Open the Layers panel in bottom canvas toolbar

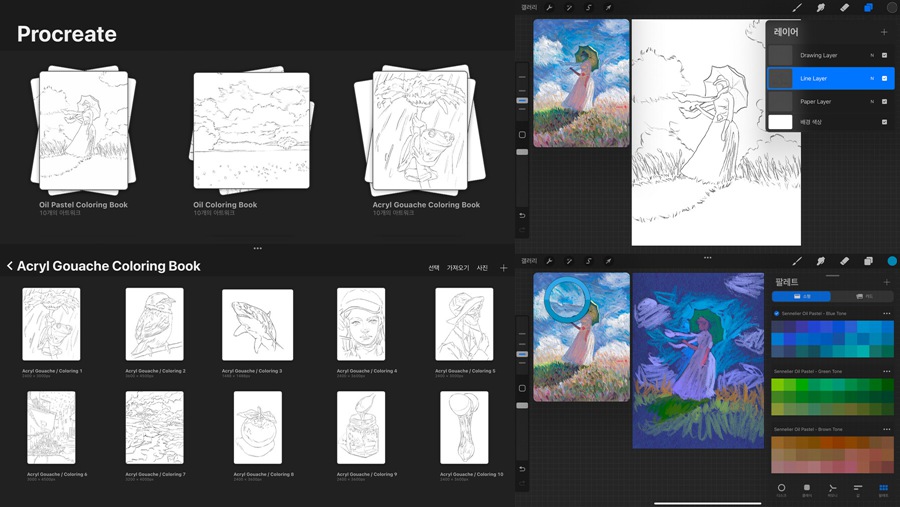868,261
